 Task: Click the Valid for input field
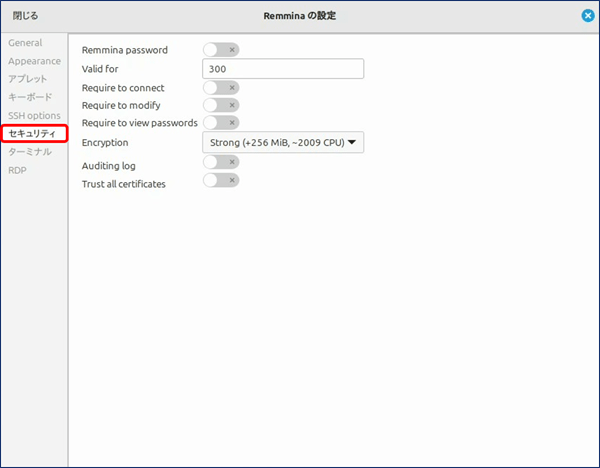283,69
